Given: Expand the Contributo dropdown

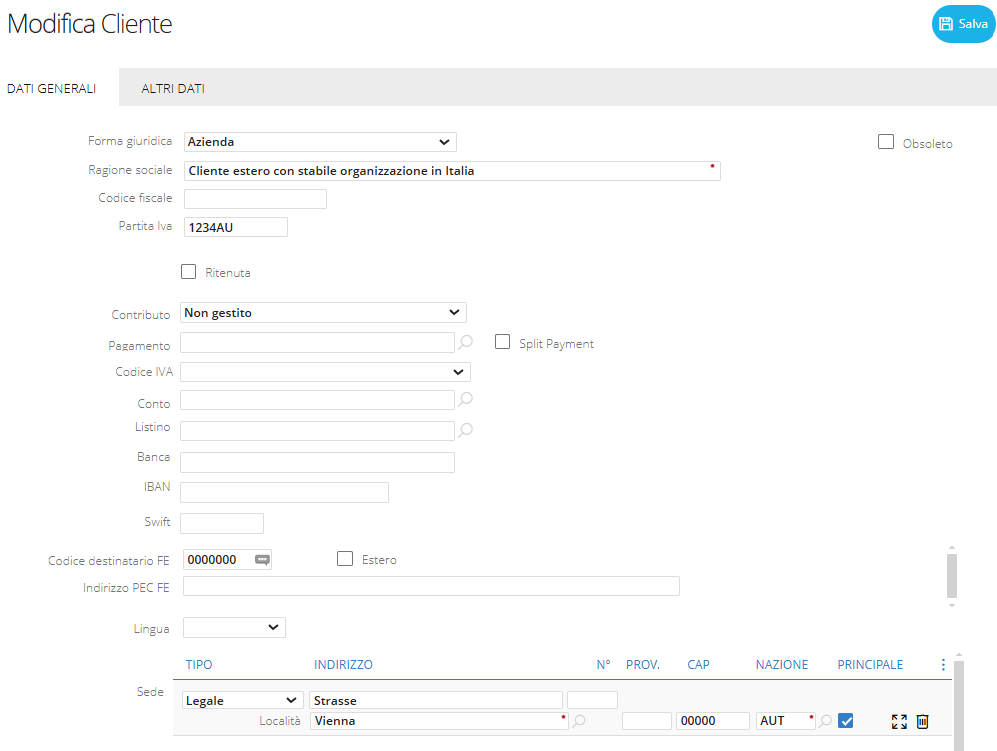Looking at the screenshot, I should click(x=323, y=313).
